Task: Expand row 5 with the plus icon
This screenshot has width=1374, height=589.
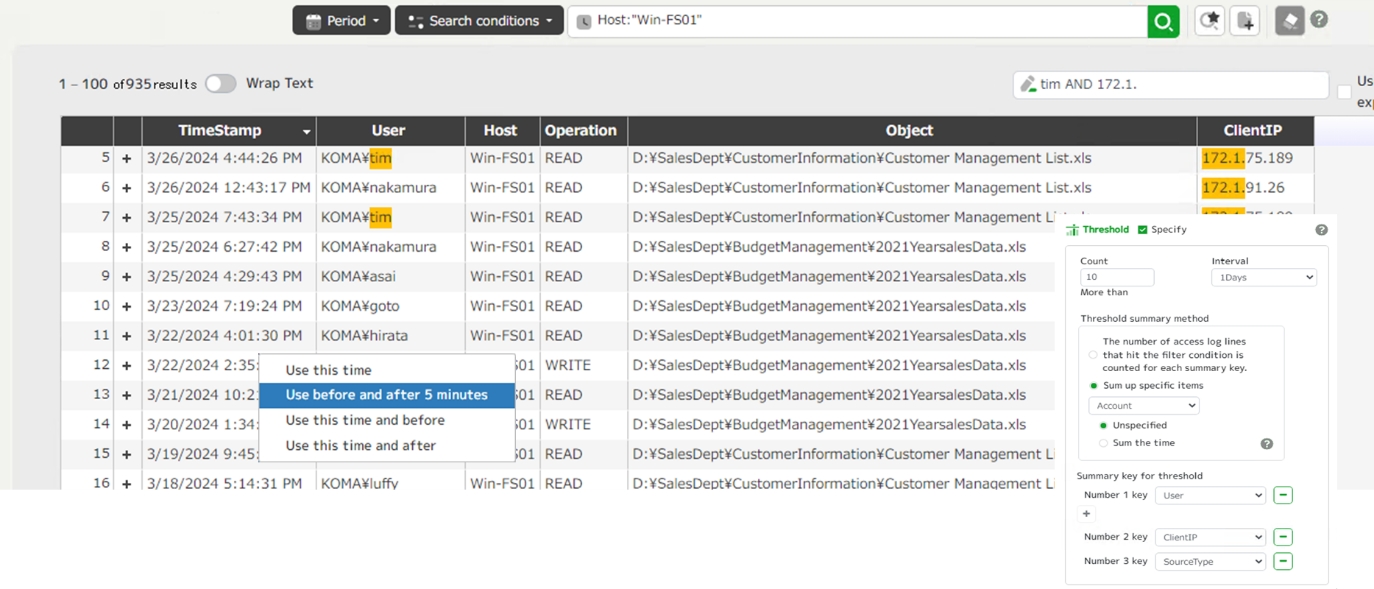Action: pyautogui.click(x=127, y=158)
